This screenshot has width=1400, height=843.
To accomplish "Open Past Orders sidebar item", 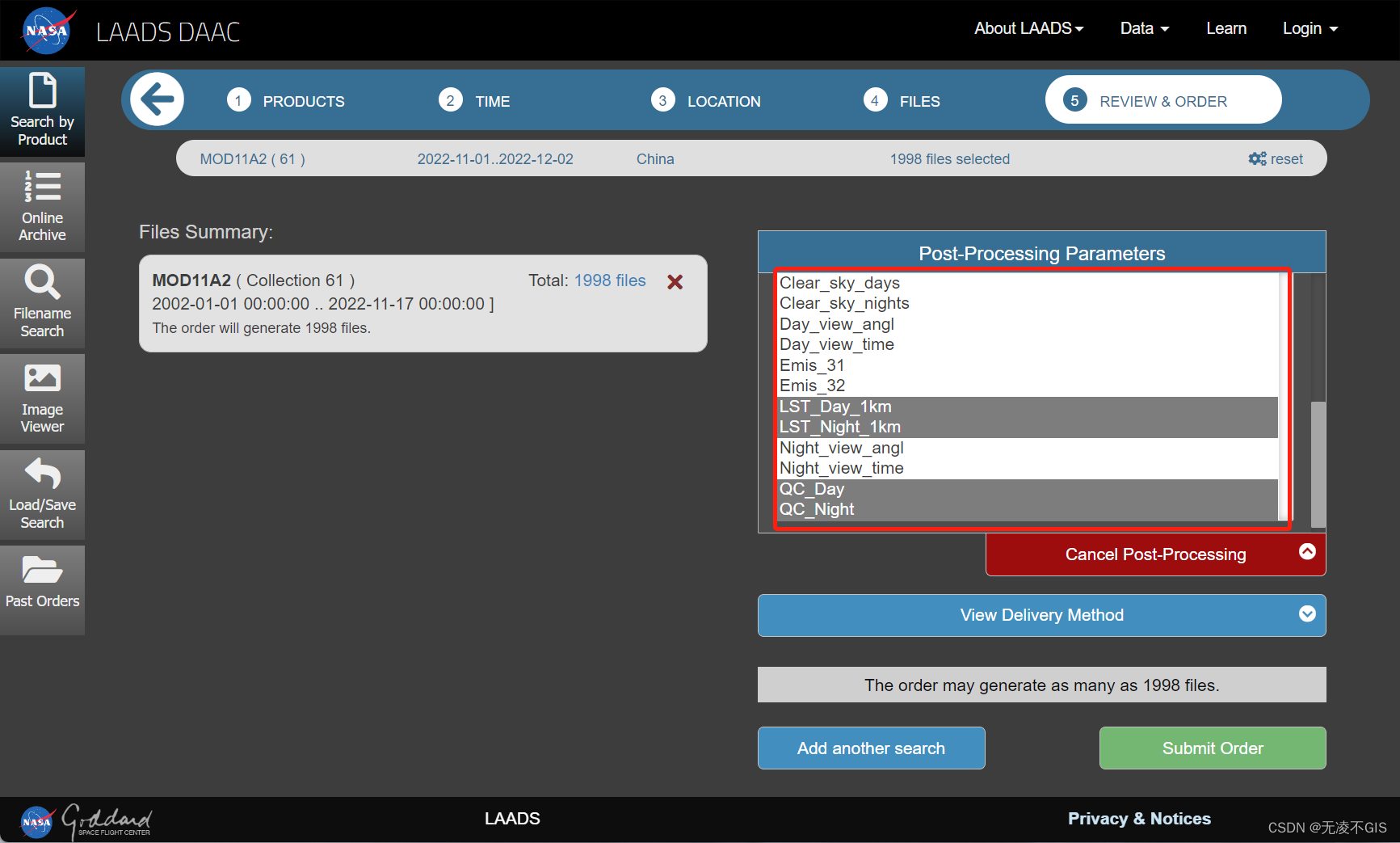I will (x=42, y=590).
